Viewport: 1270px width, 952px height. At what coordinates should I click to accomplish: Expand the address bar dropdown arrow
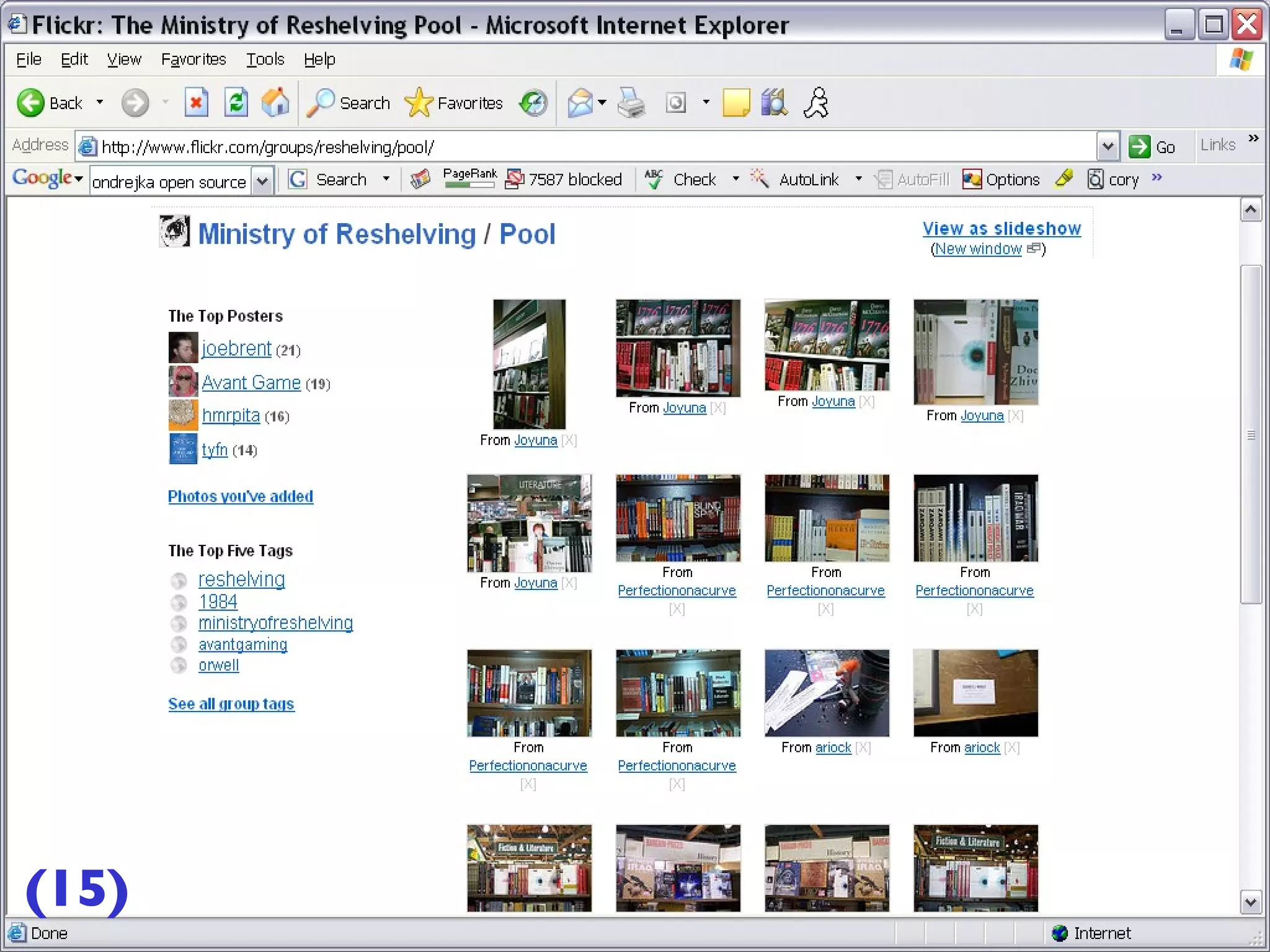[x=1108, y=147]
